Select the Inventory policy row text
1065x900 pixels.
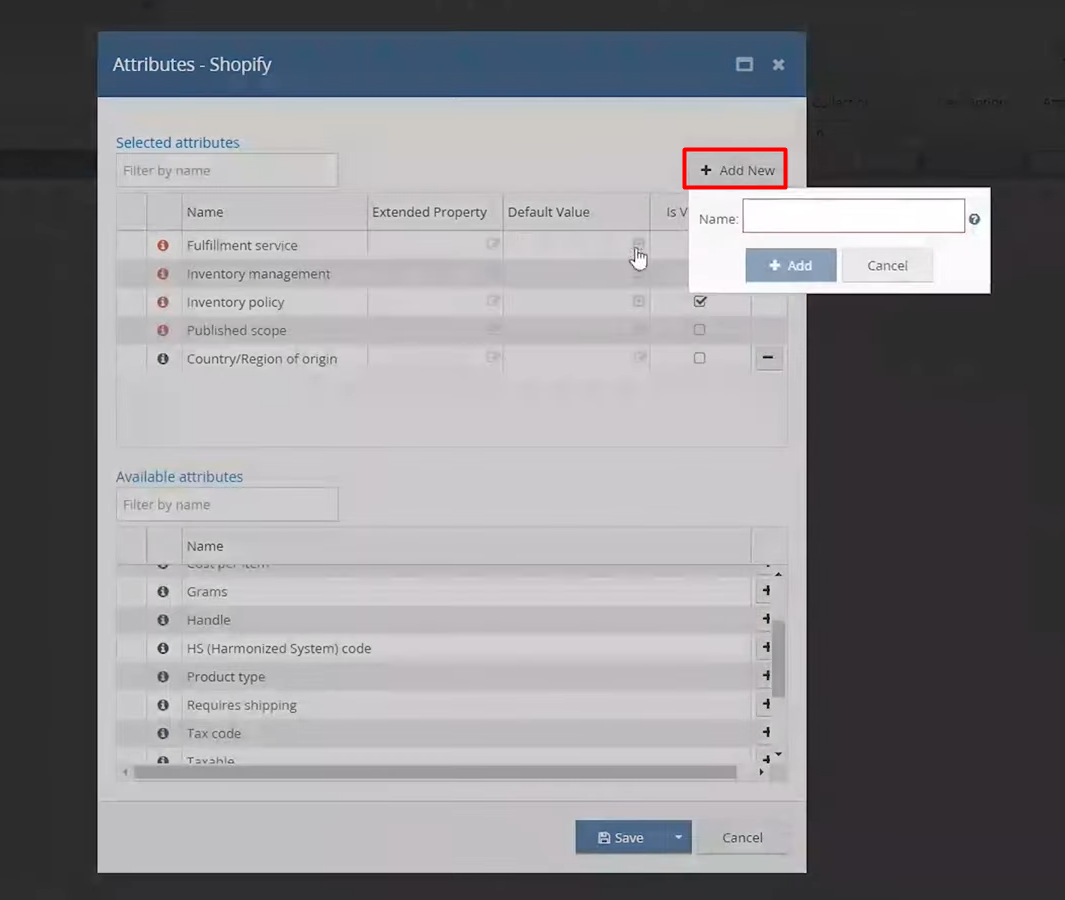click(x=235, y=302)
